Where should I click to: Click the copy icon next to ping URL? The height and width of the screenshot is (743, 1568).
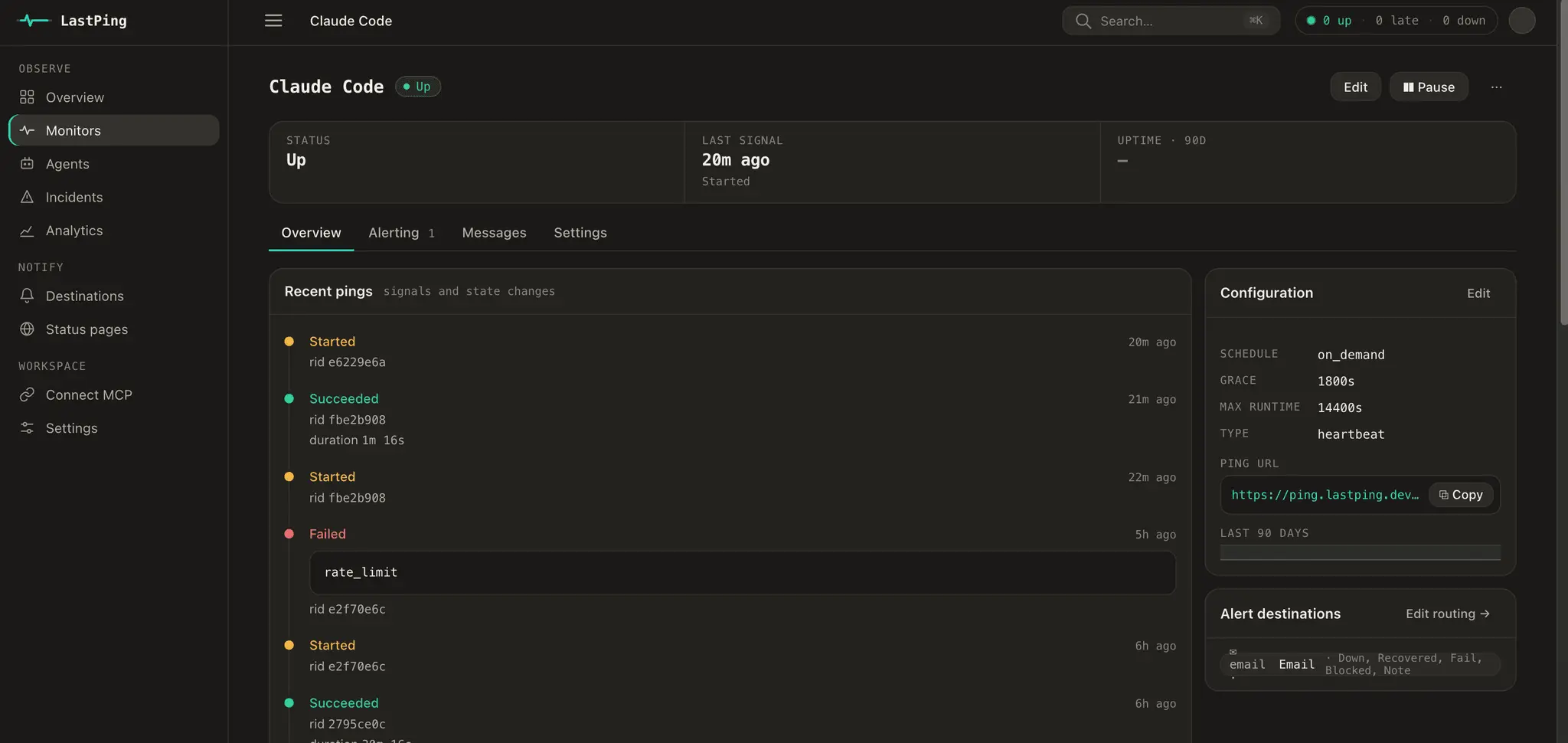coord(1443,495)
